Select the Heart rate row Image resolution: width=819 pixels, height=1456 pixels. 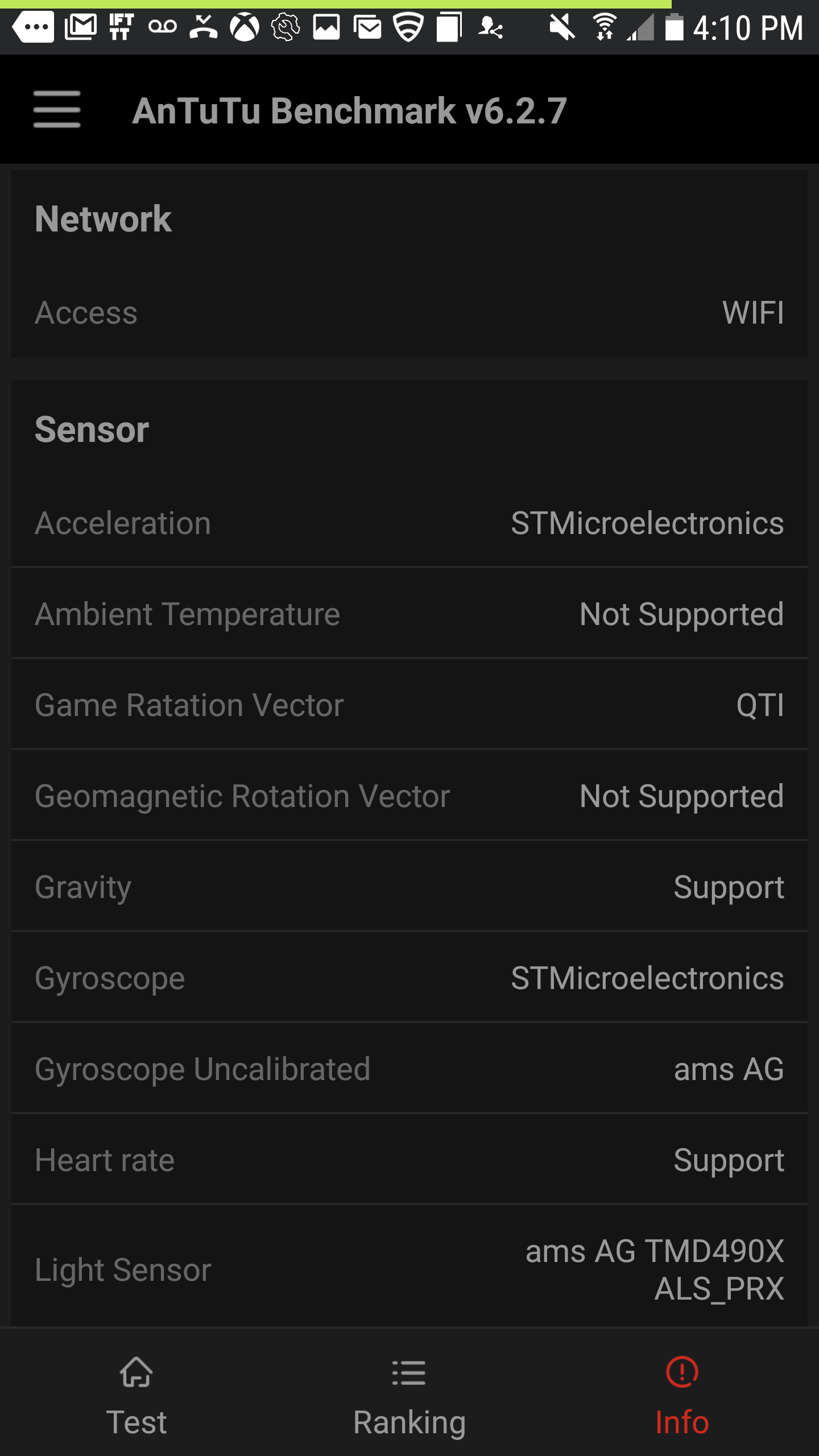click(409, 1160)
